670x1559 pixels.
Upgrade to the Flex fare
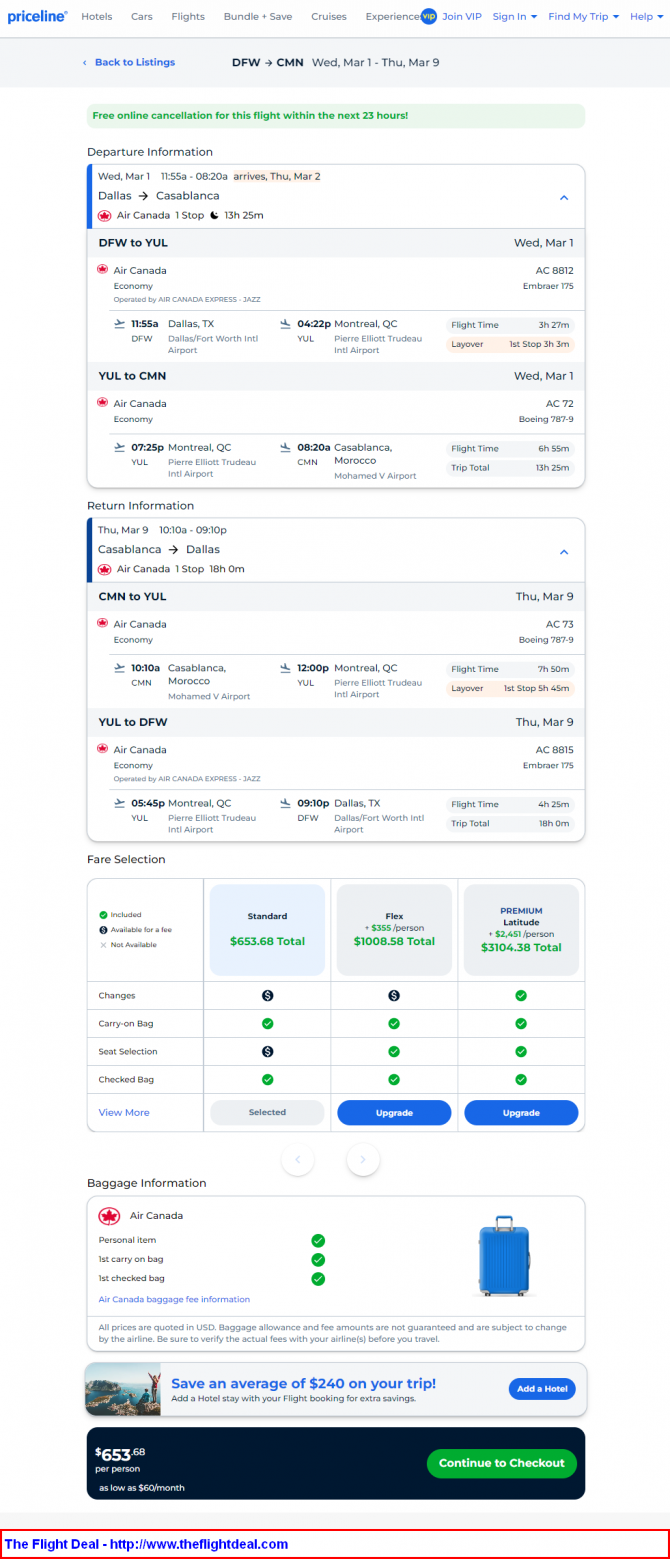tap(394, 1113)
